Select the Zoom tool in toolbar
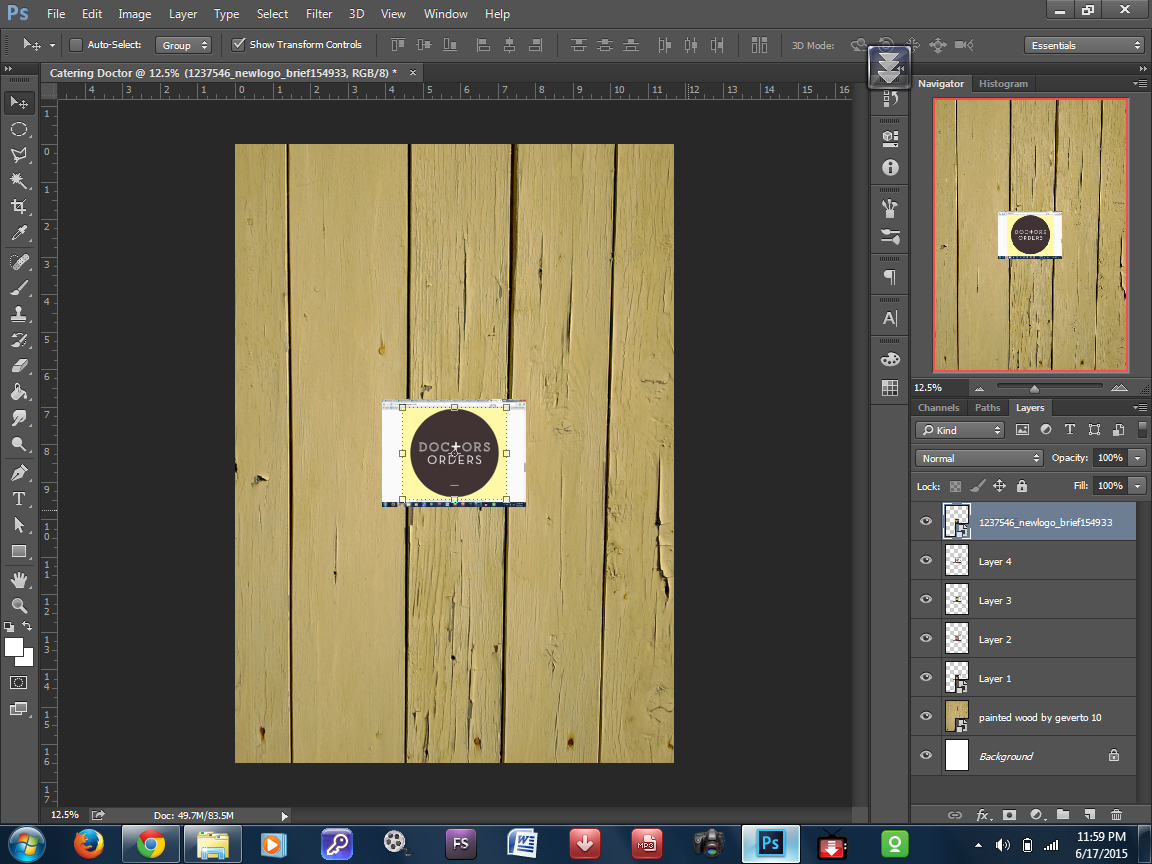The image size is (1152, 864). [18, 605]
